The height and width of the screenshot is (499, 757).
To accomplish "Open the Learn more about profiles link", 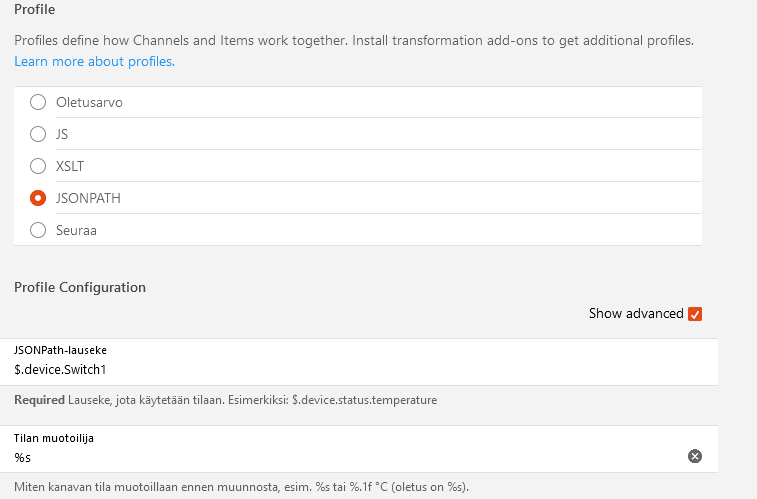I will [95, 61].
